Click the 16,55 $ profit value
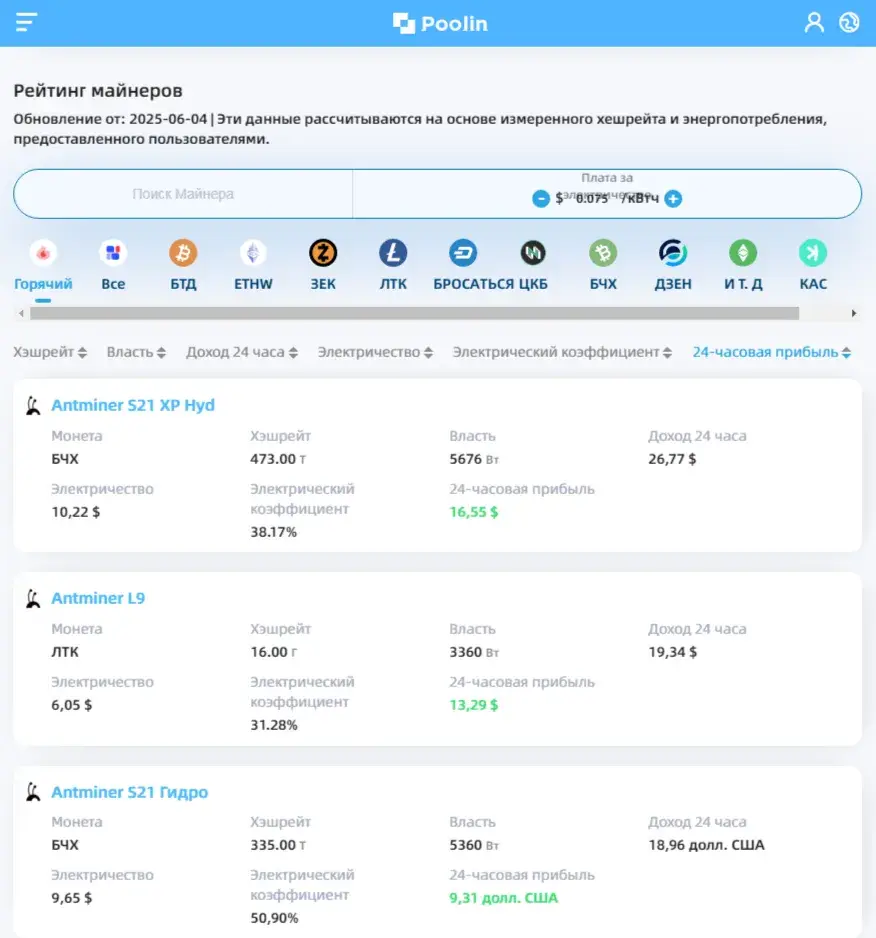Screen dimensions: 876x938 coord(474,512)
